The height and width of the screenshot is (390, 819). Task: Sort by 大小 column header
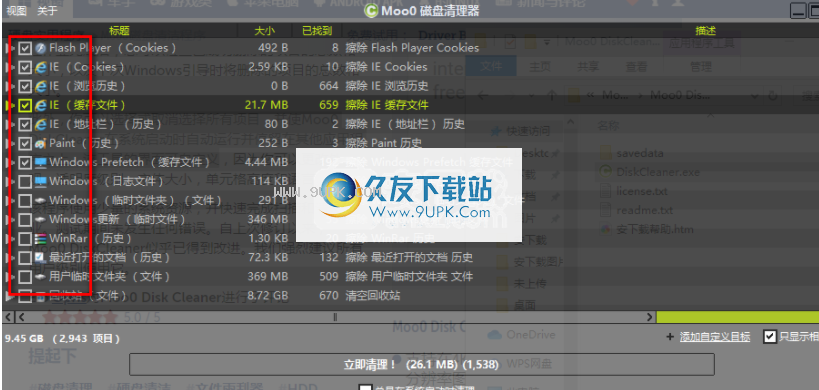pos(264,31)
